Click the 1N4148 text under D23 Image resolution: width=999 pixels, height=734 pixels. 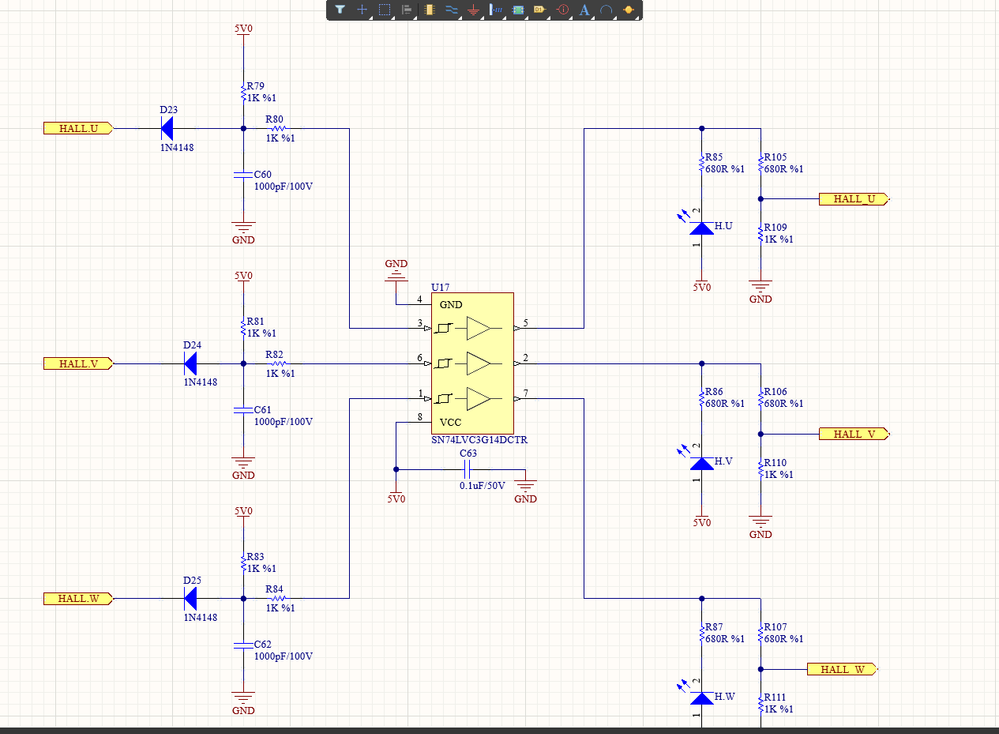pyautogui.click(x=177, y=148)
